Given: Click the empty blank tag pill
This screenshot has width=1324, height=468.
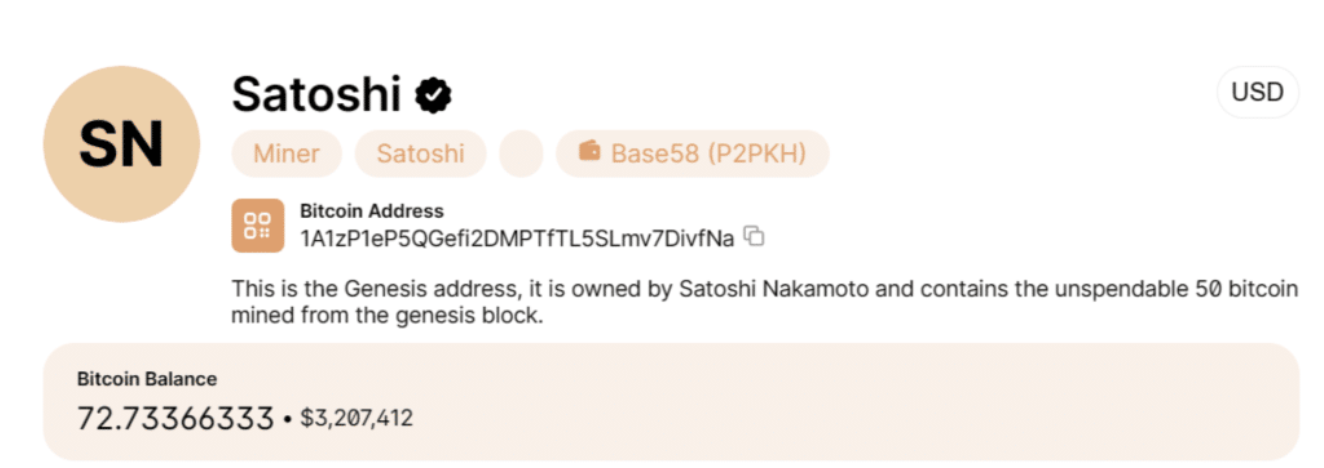Looking at the screenshot, I should pos(520,154).
